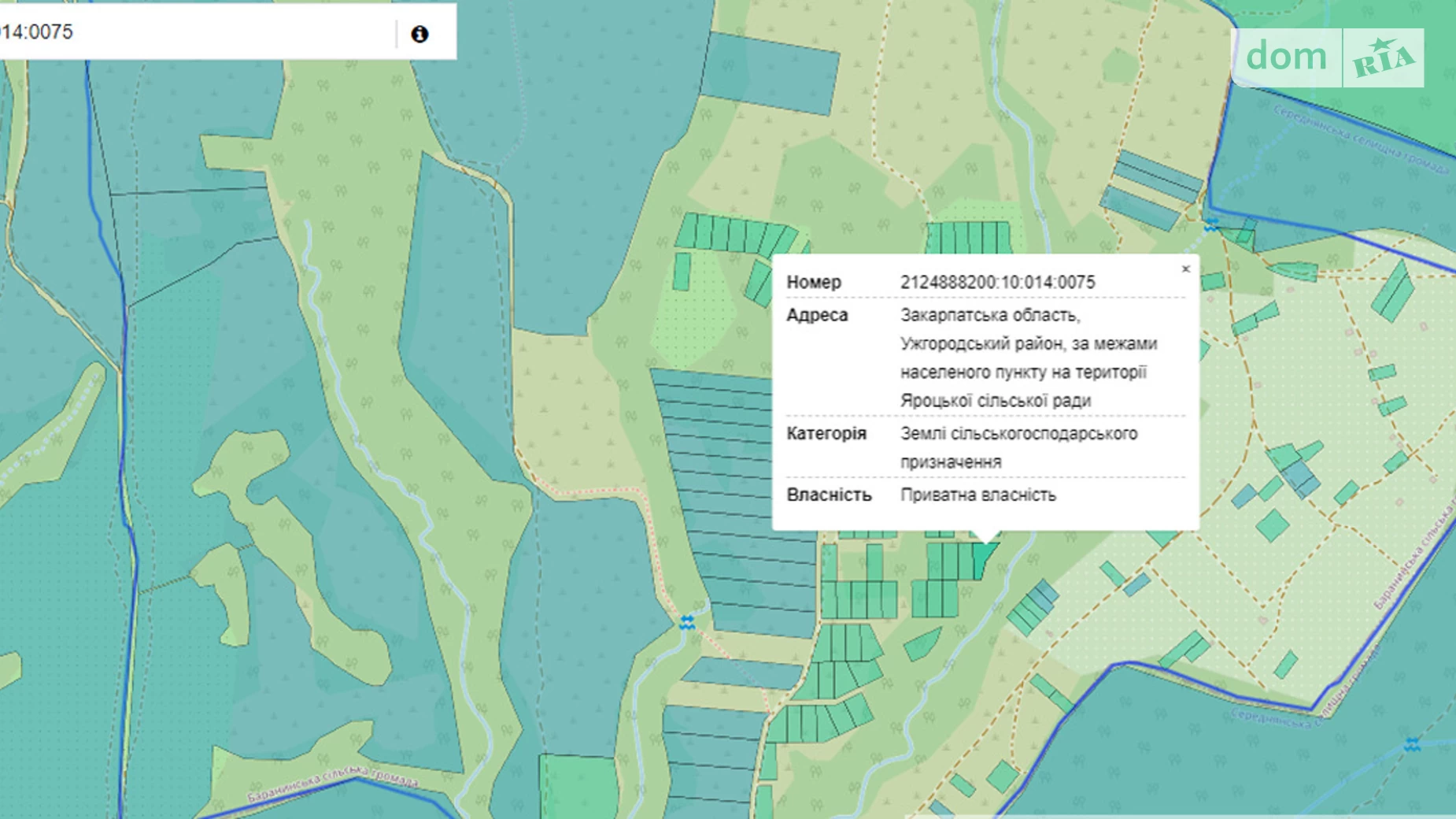The width and height of the screenshot is (1456, 819).
Task: Click the Яроцької сільської ради text line
Action: pyautogui.click(x=996, y=400)
